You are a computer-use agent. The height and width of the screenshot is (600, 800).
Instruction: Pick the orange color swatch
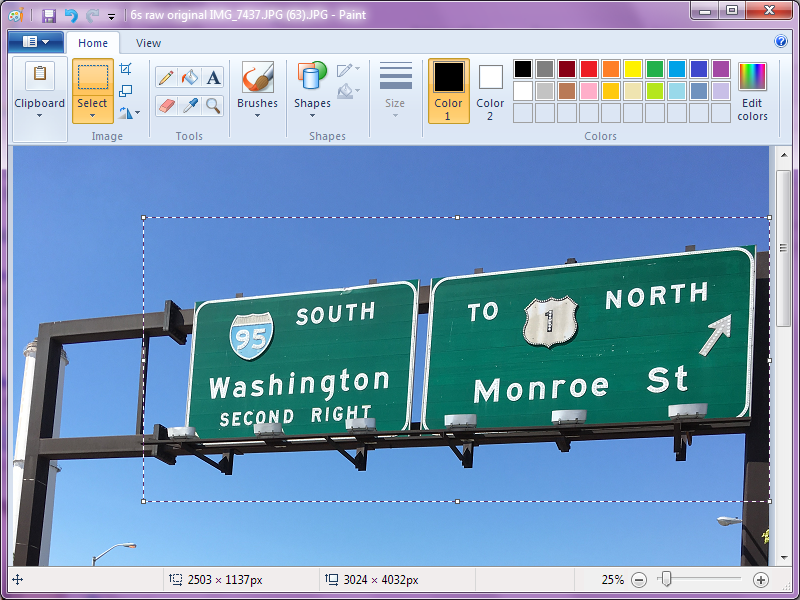coord(611,69)
